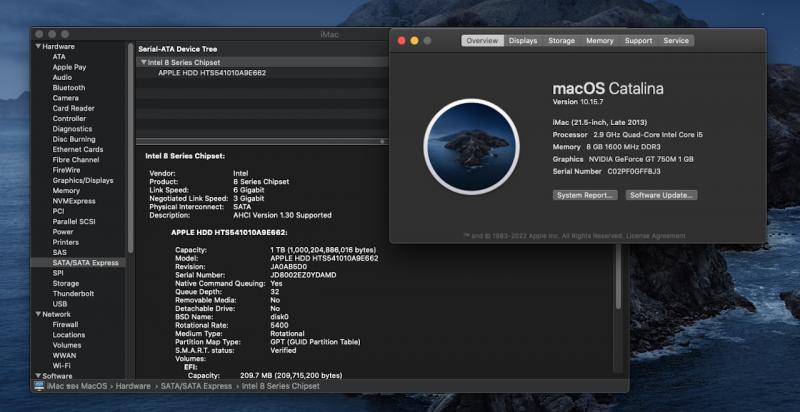The image size is (800, 412).
Task: Select Disc Burning entry
Action: point(73,139)
